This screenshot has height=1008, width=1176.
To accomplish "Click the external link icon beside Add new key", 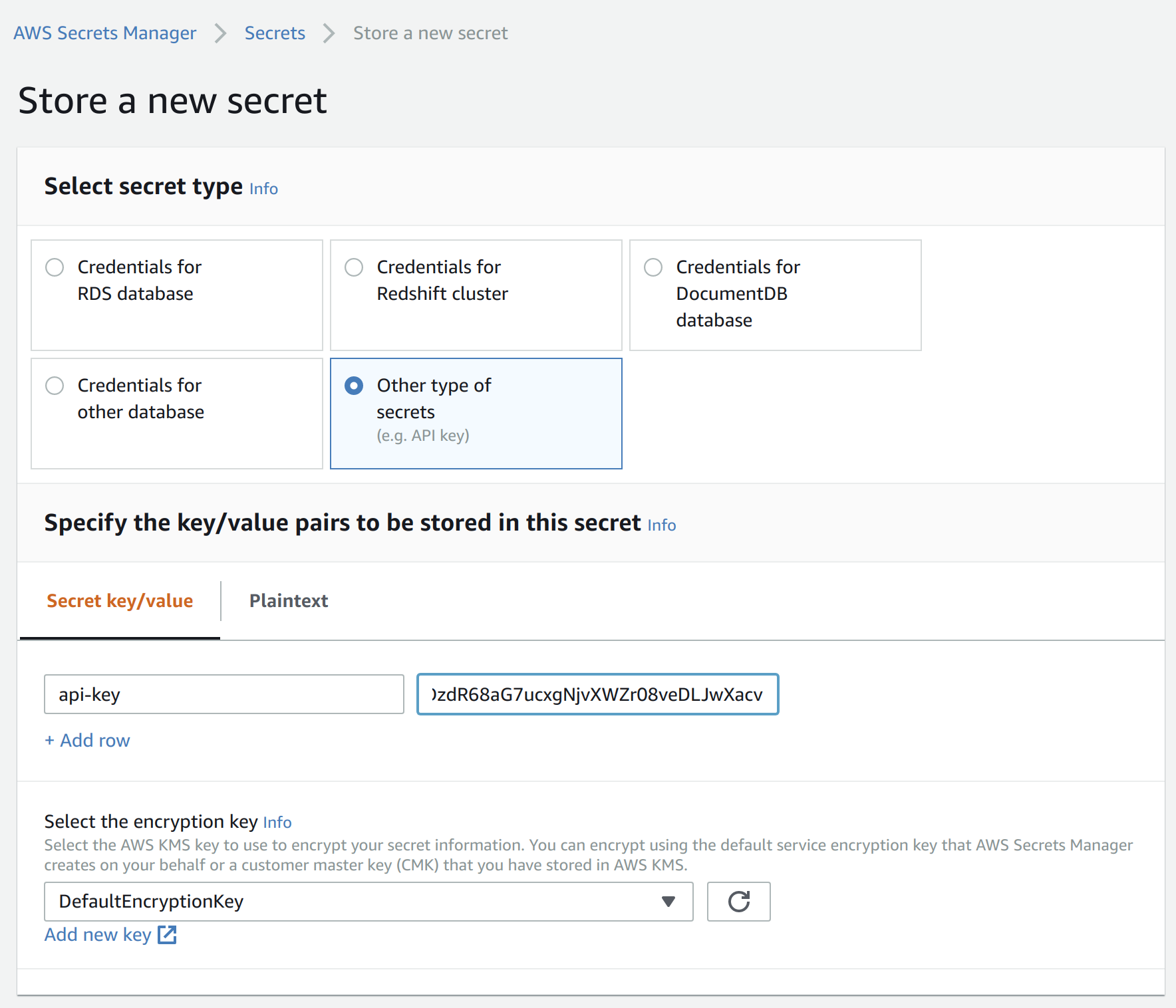I will click(166, 934).
